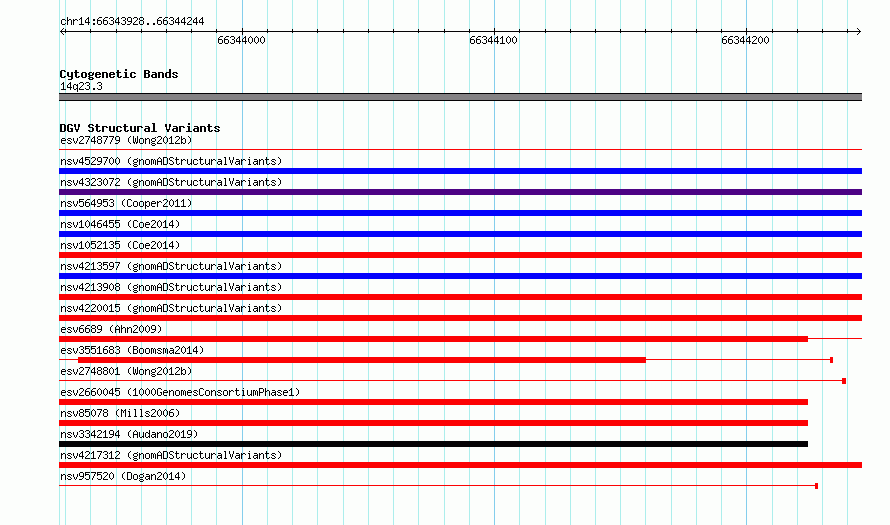This screenshot has width=890, height=525.
Task: Open the Cytogenetic Bands track heading
Action: click(119, 74)
